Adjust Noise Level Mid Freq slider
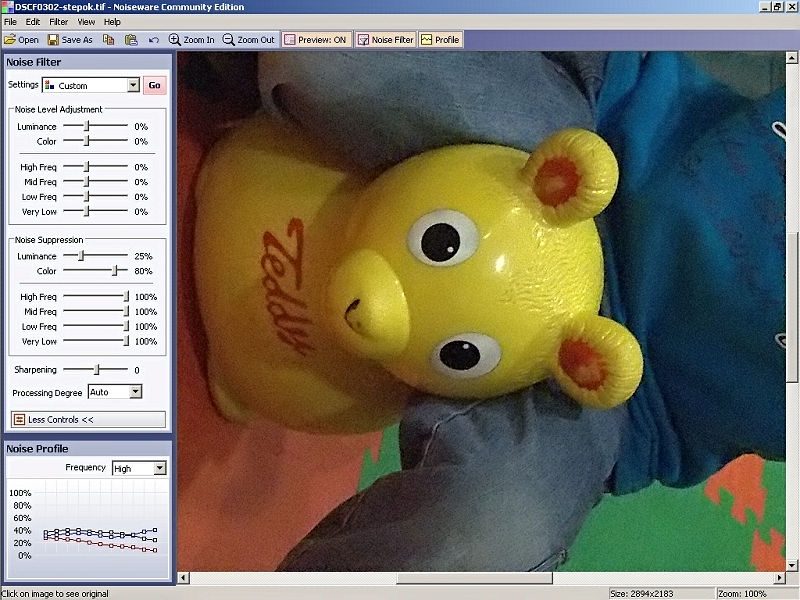Image resolution: width=800 pixels, height=600 pixels. click(87, 182)
